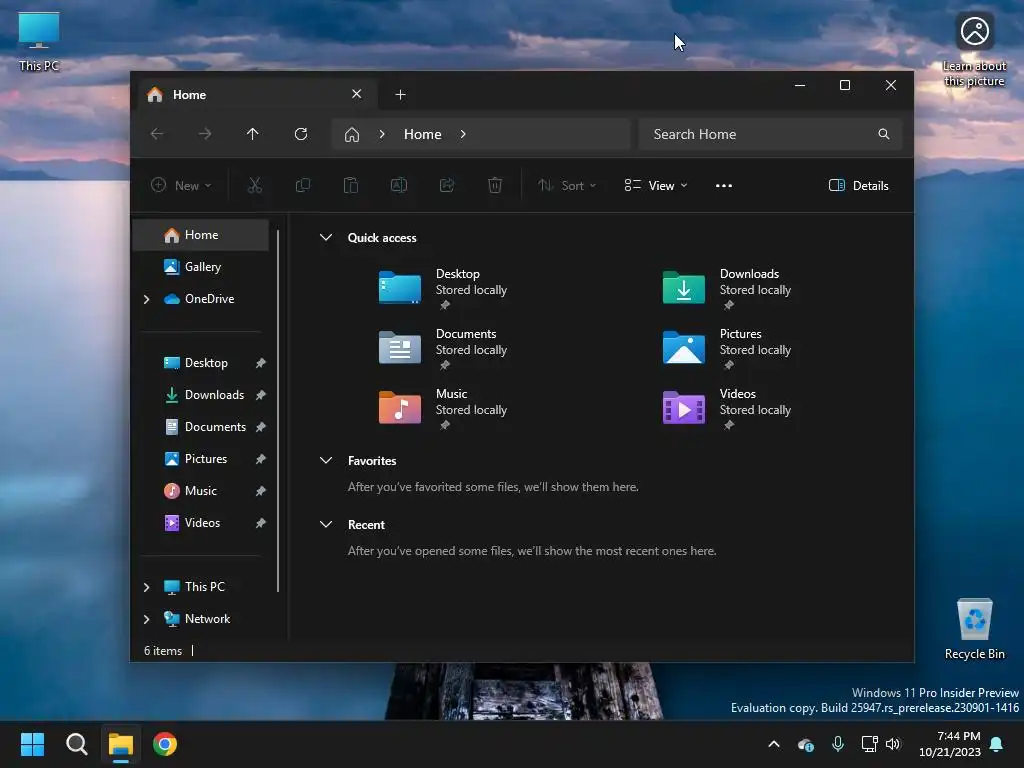Click the pin next to sidebar Pictures
The width and height of the screenshot is (1024, 768).
[261, 459]
